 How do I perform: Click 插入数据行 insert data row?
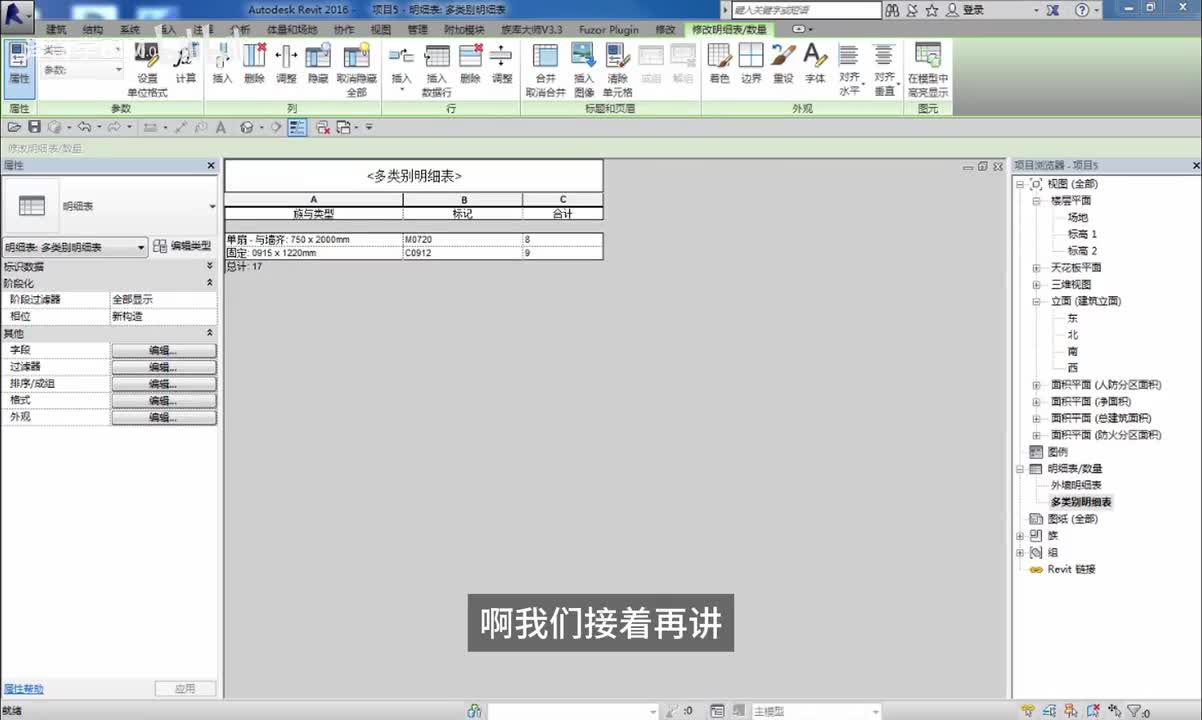437,70
